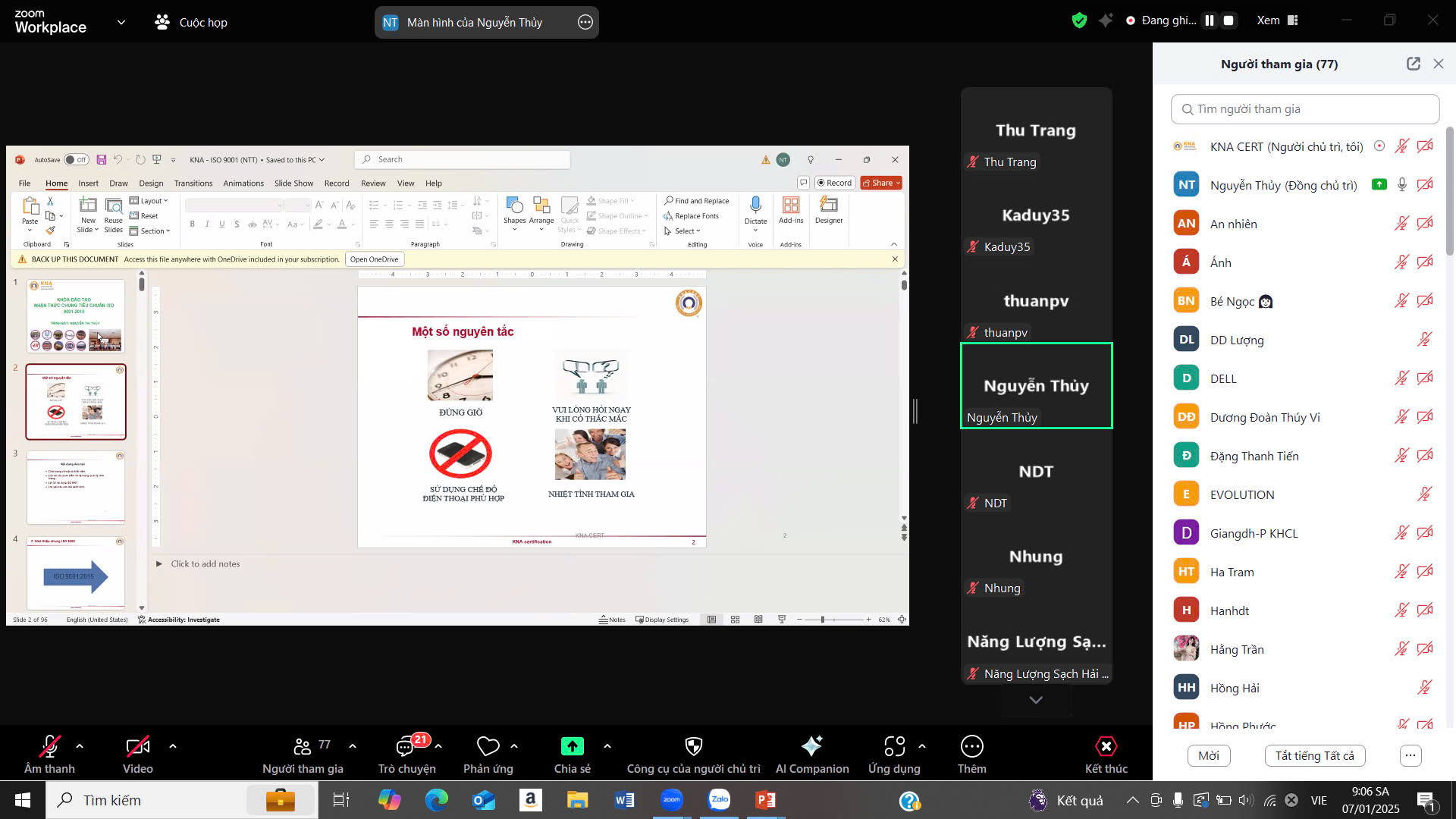
Task: Open the Apps icon in toolbar
Action: point(894,746)
